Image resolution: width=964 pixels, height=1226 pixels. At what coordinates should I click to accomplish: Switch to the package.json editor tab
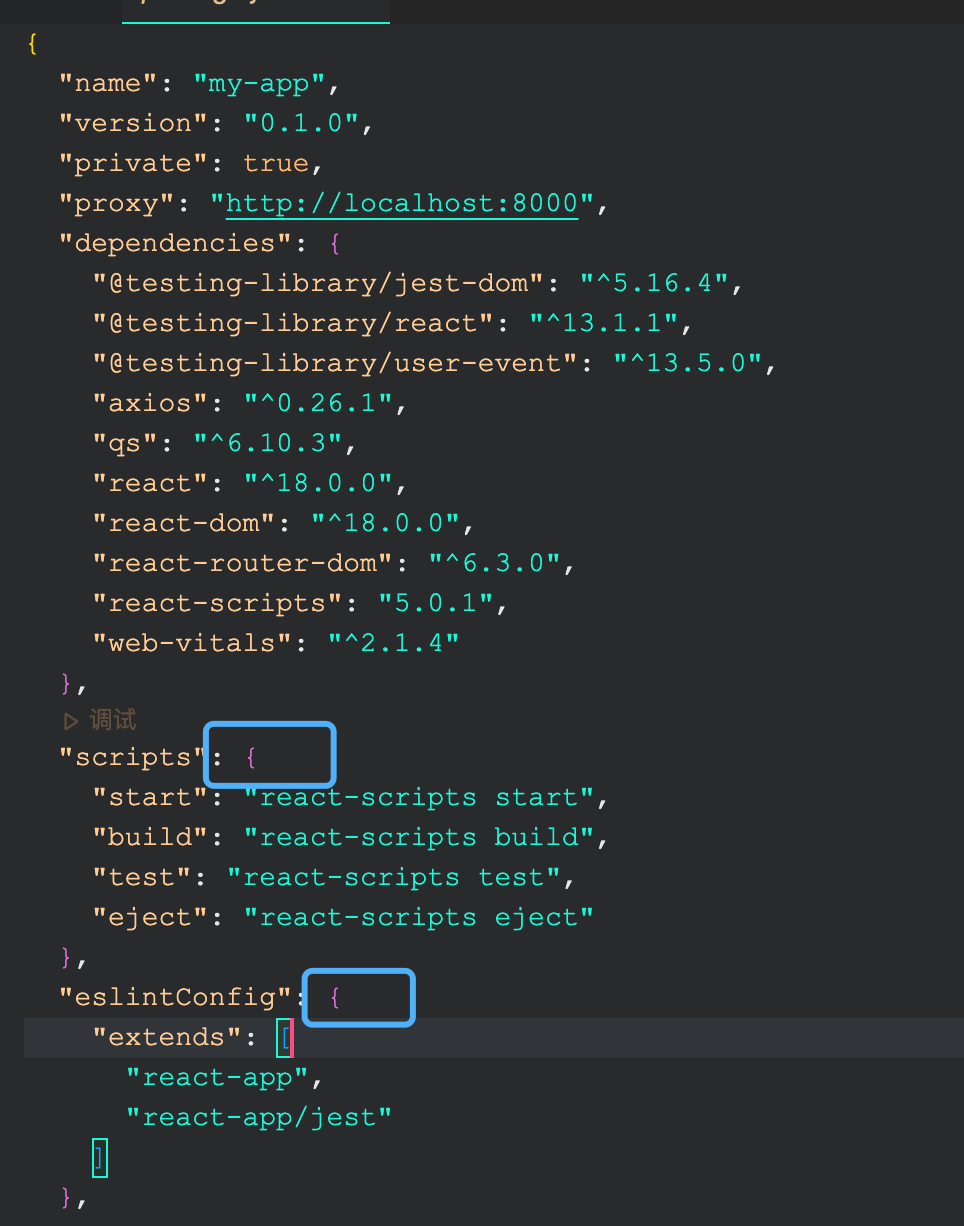255,8
